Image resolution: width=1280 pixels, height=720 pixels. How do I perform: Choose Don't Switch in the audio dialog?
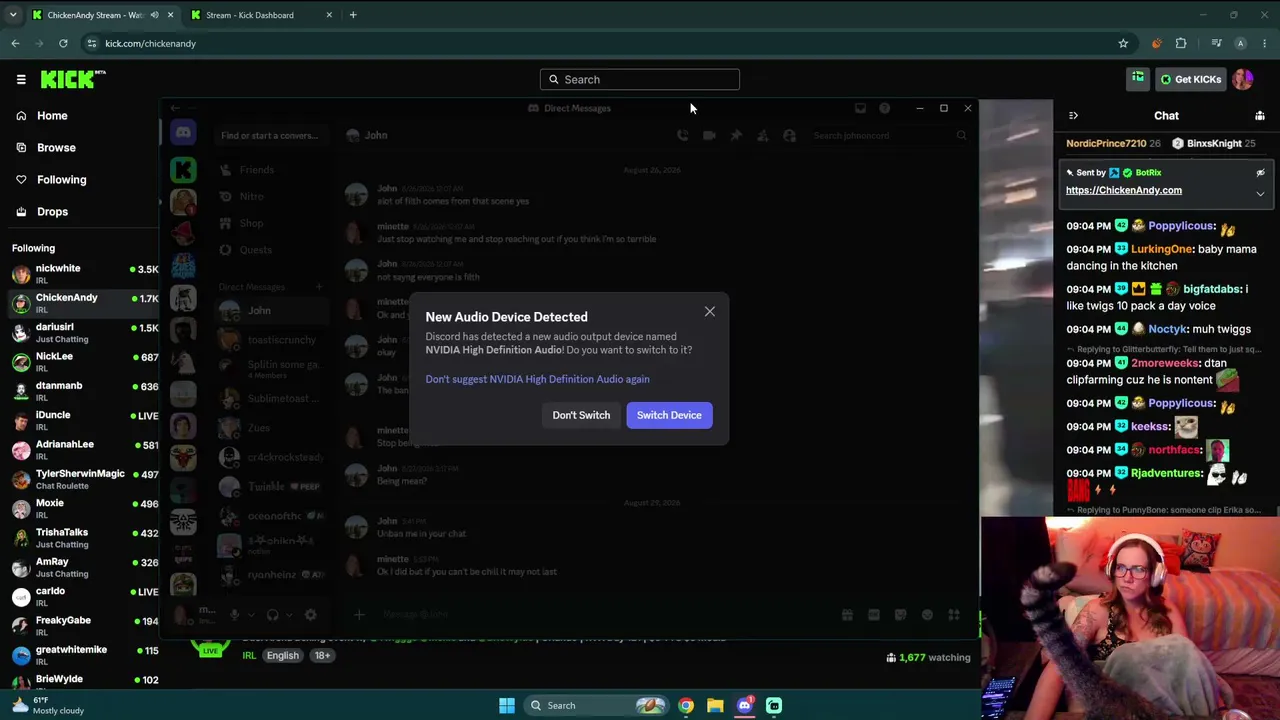click(x=581, y=415)
